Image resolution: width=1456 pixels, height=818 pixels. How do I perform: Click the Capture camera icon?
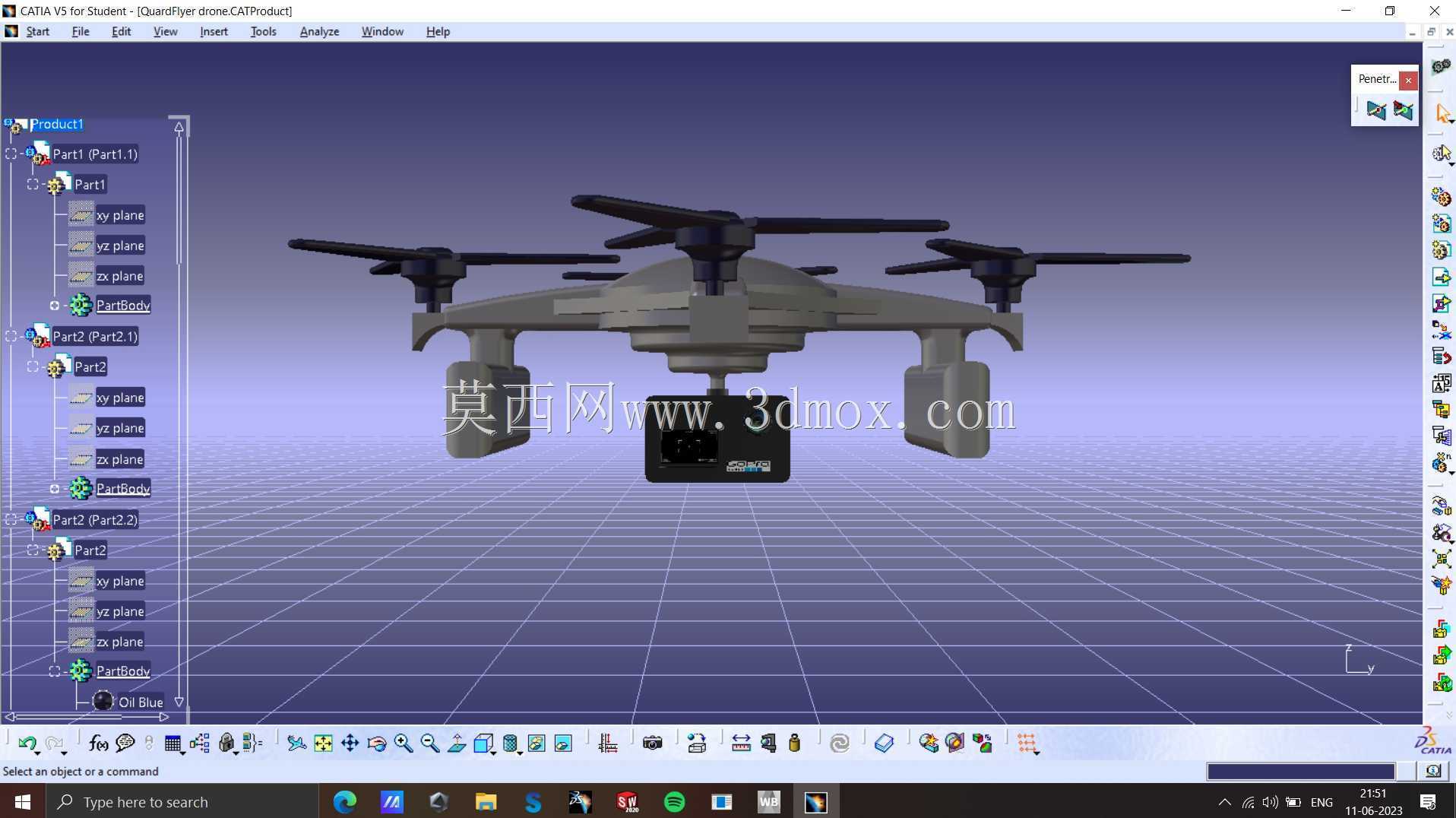pos(652,743)
